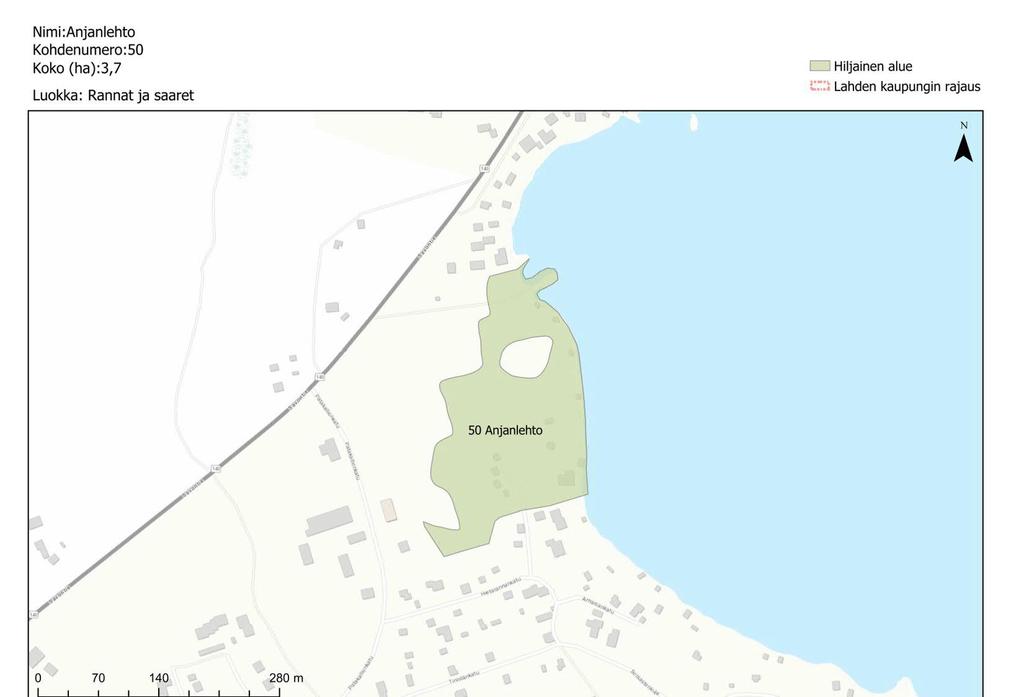
Task: Click the north arrow symbol
Action: (x=963, y=142)
